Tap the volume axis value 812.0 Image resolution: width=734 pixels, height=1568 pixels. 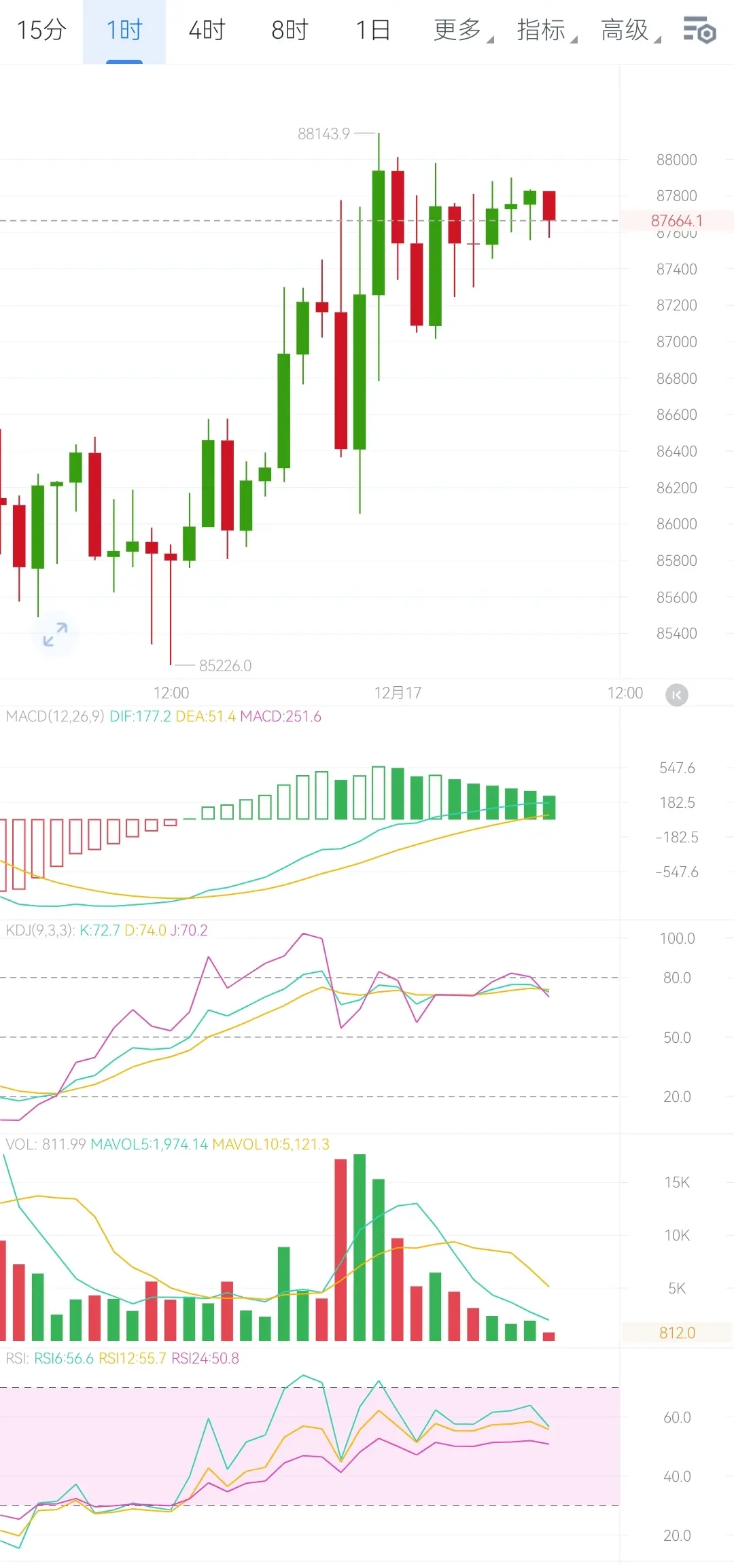[677, 1333]
